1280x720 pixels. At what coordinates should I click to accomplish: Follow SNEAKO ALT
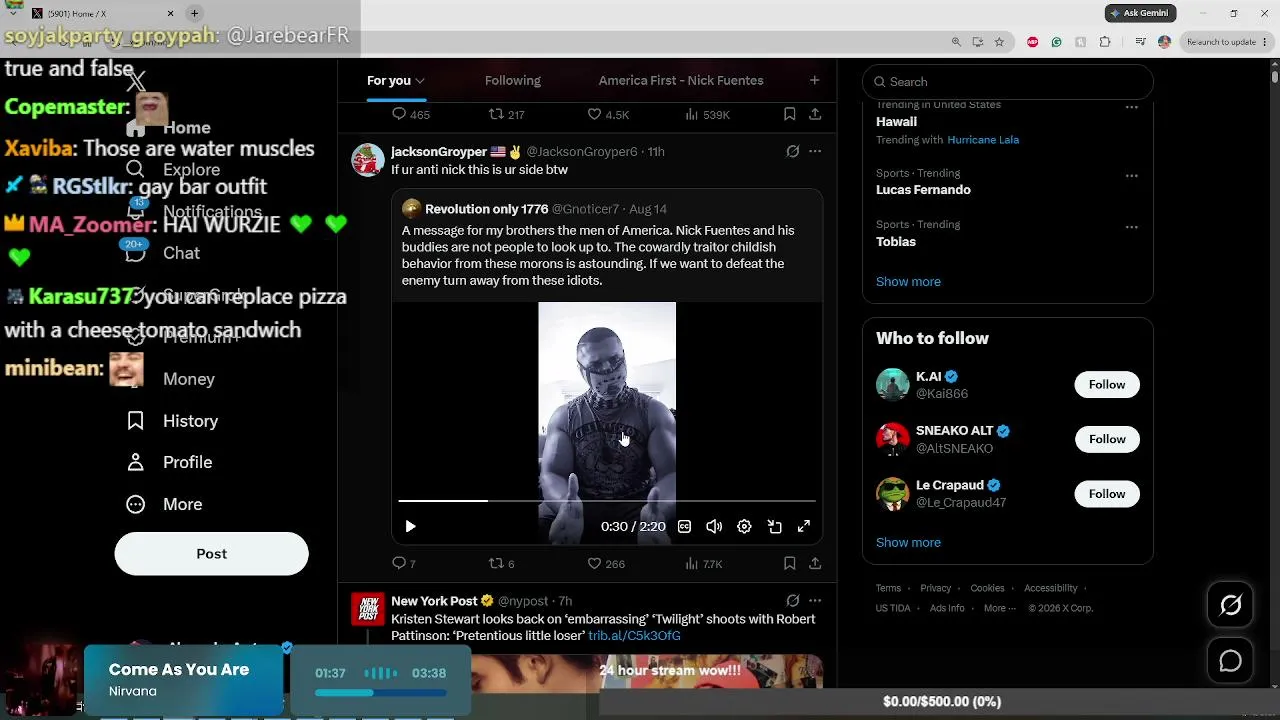[x=1107, y=439]
